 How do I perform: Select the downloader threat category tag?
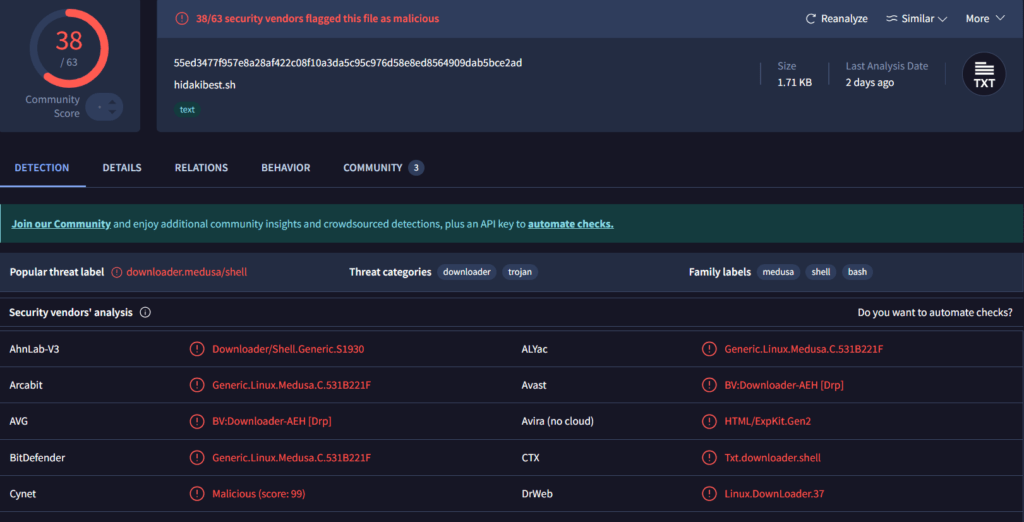pyautogui.click(x=467, y=272)
